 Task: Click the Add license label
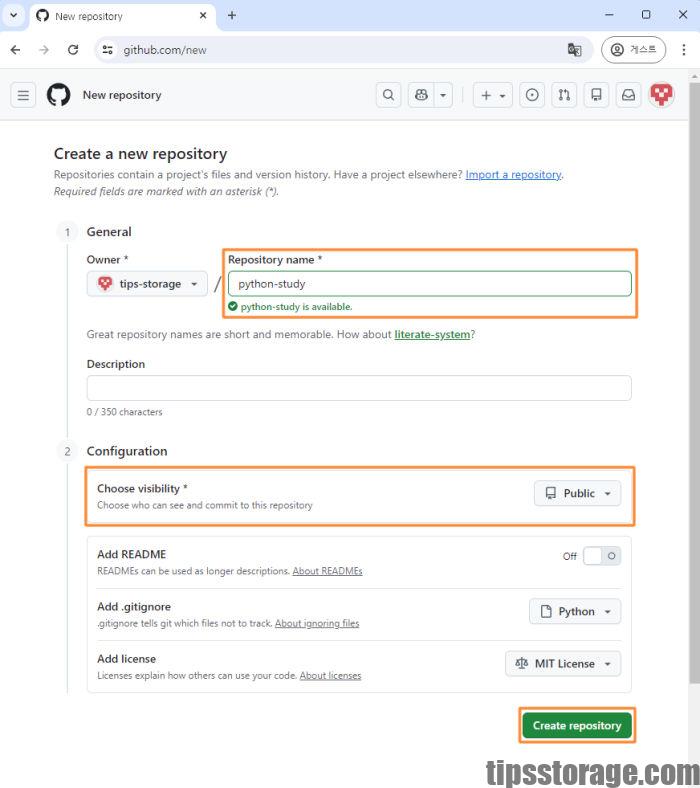point(127,659)
